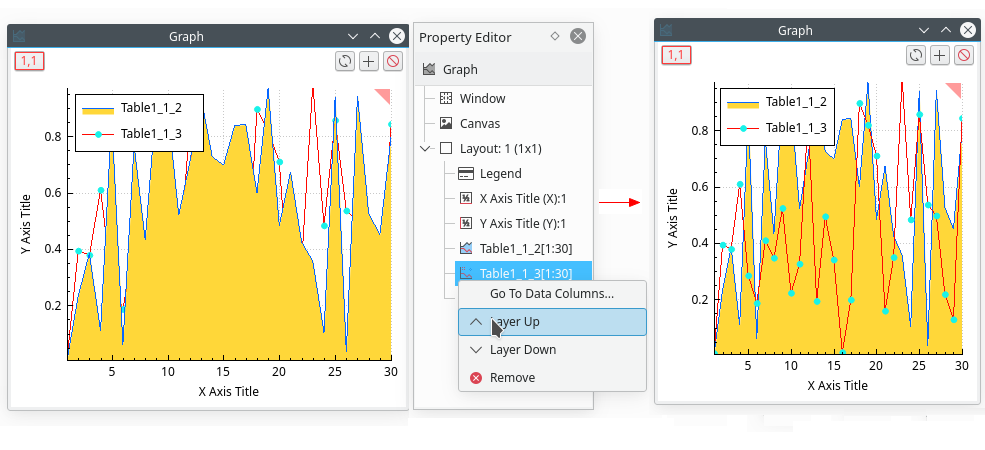This screenshot has height=450, width=985.
Task: Click Window grid icon in tree
Action: (446, 99)
